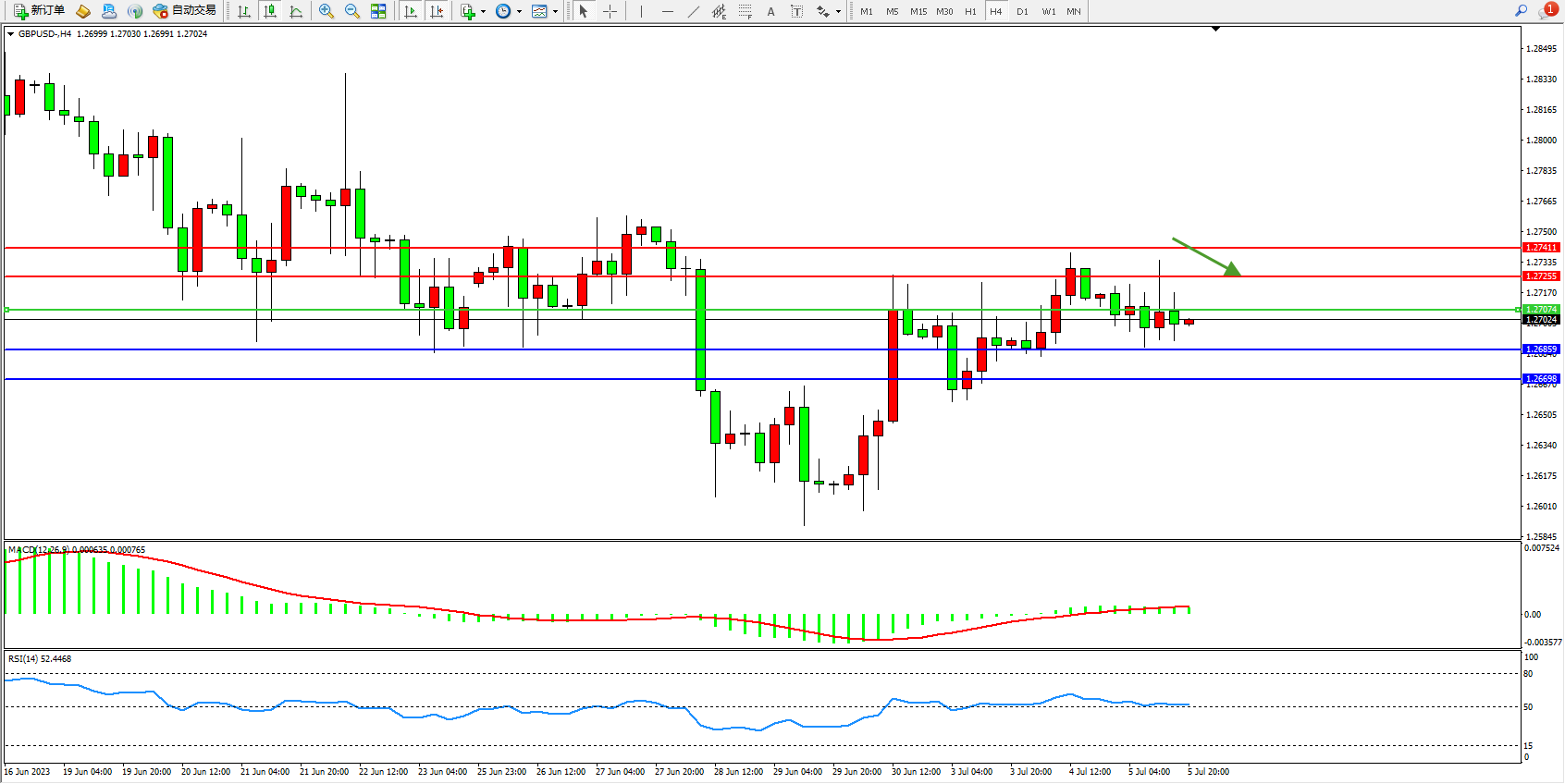The height and width of the screenshot is (784, 1565).
Task: Toggle chart auto scroll
Action: [412, 11]
